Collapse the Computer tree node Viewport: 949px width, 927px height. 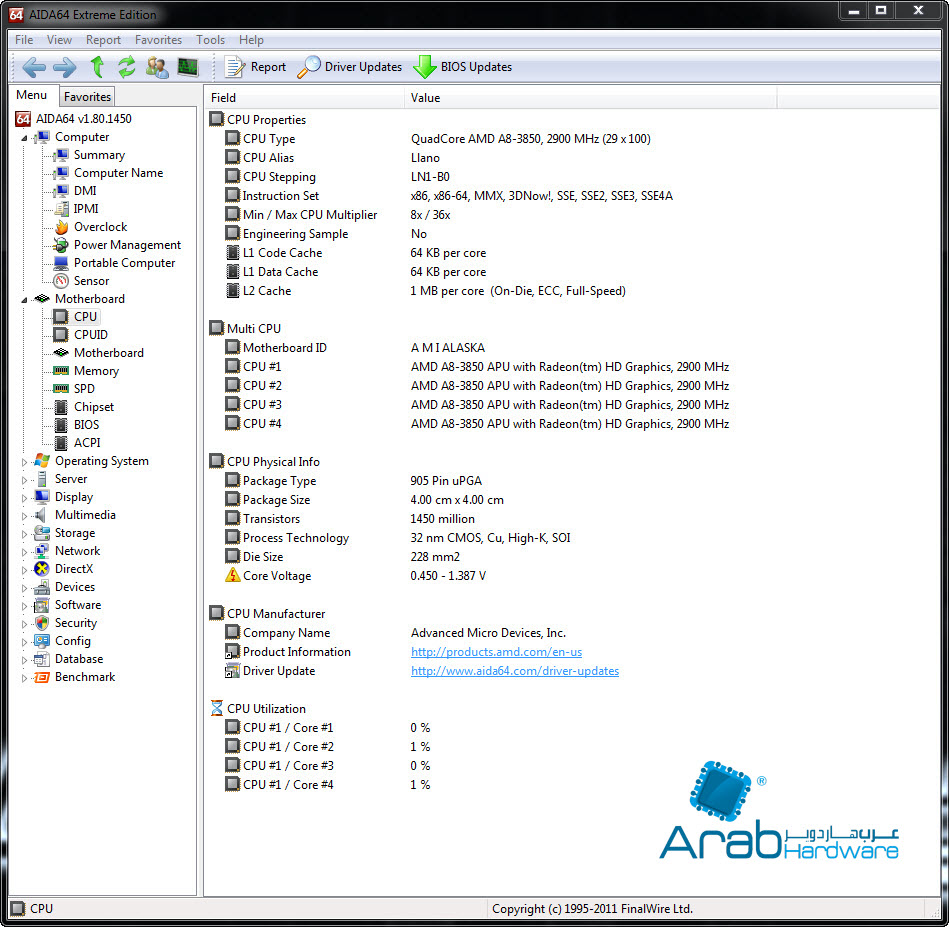(24, 138)
